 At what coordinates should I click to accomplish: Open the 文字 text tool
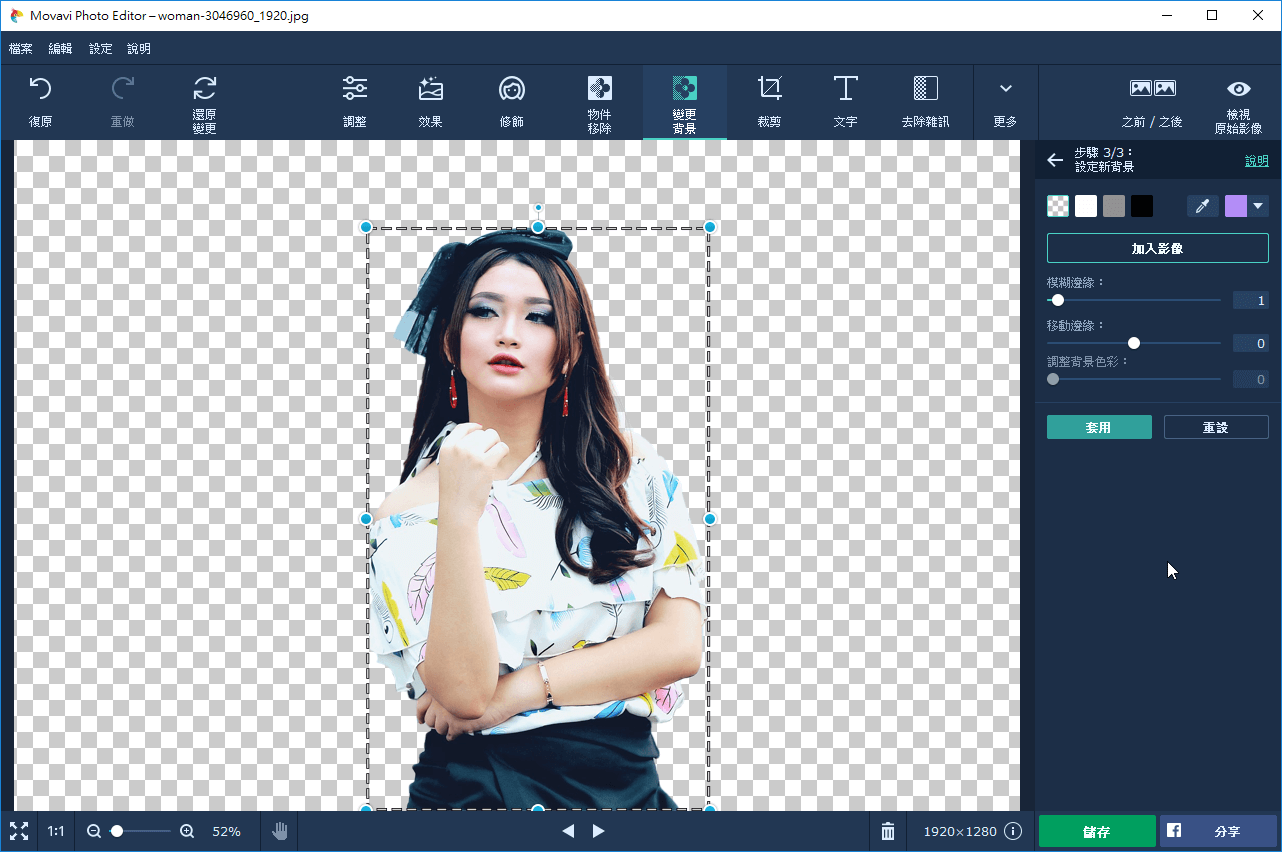[845, 90]
